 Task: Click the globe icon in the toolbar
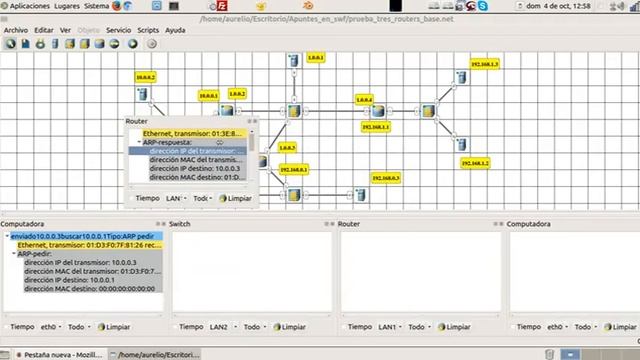point(11,44)
